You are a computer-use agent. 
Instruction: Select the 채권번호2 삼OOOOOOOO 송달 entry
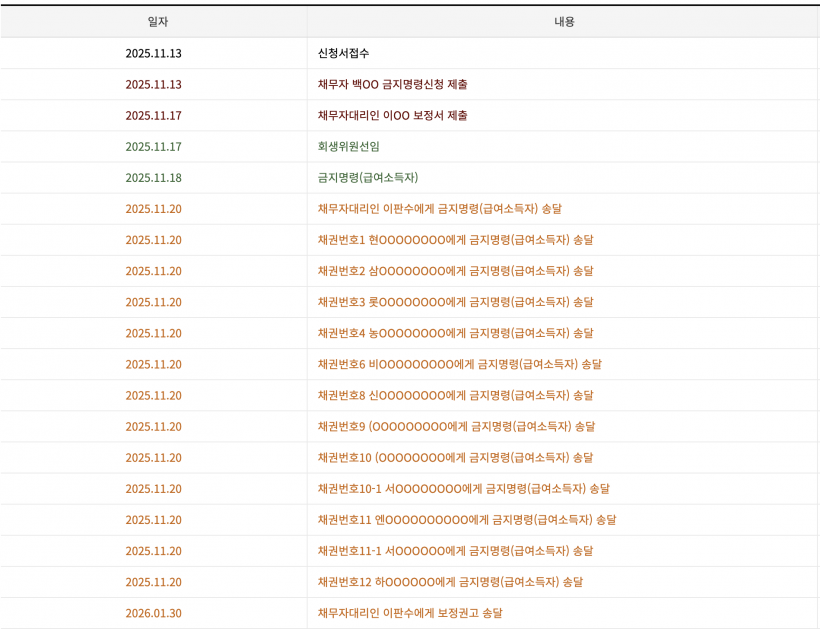click(455, 271)
